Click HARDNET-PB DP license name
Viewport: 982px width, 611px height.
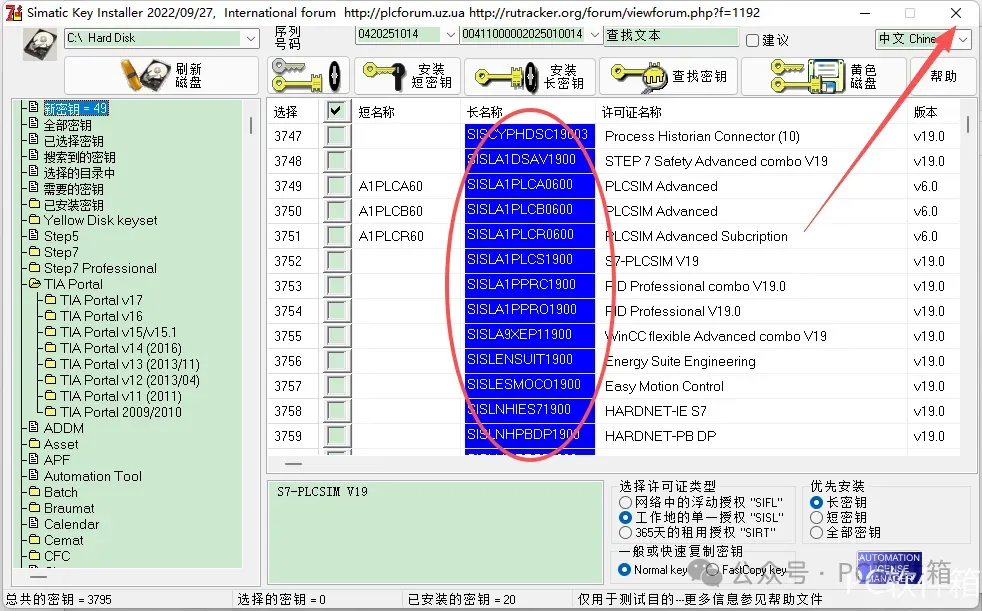coord(660,436)
